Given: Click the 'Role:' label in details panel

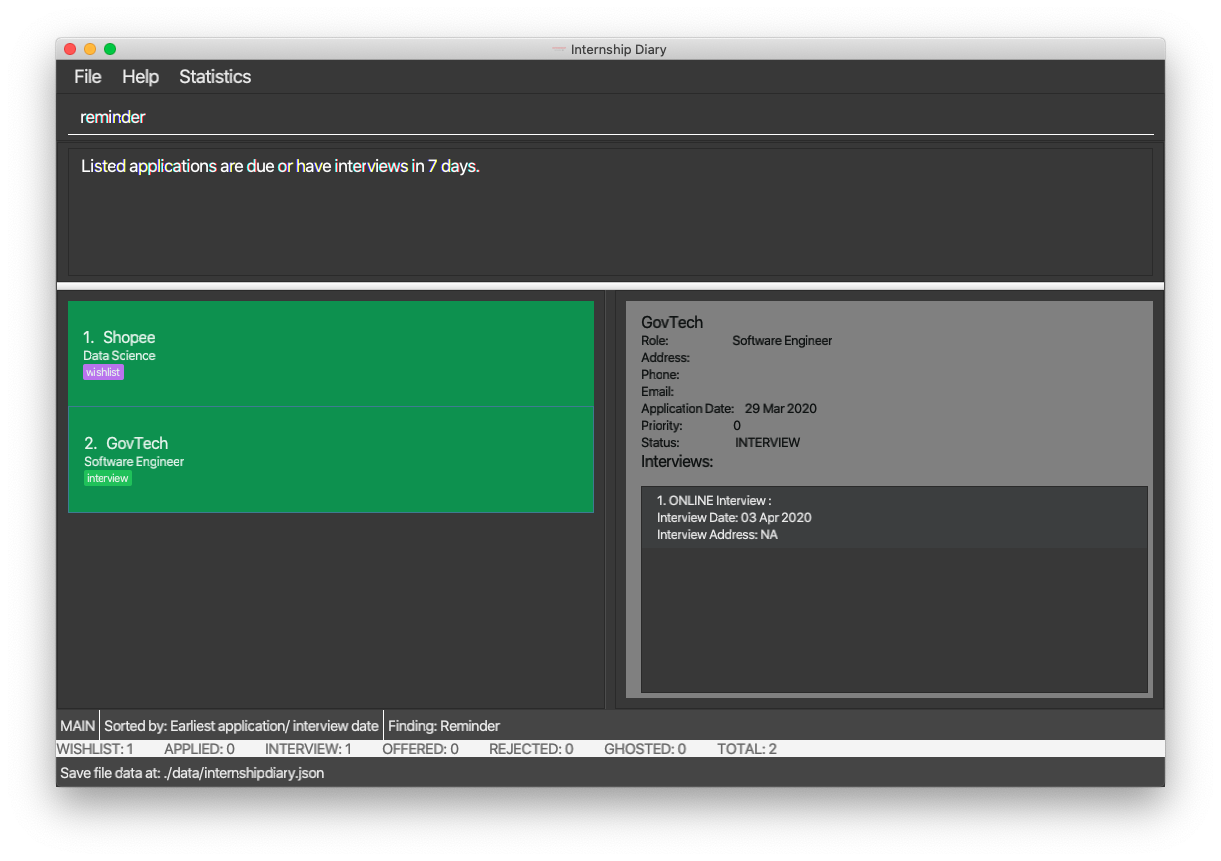Looking at the screenshot, I should 655,340.
